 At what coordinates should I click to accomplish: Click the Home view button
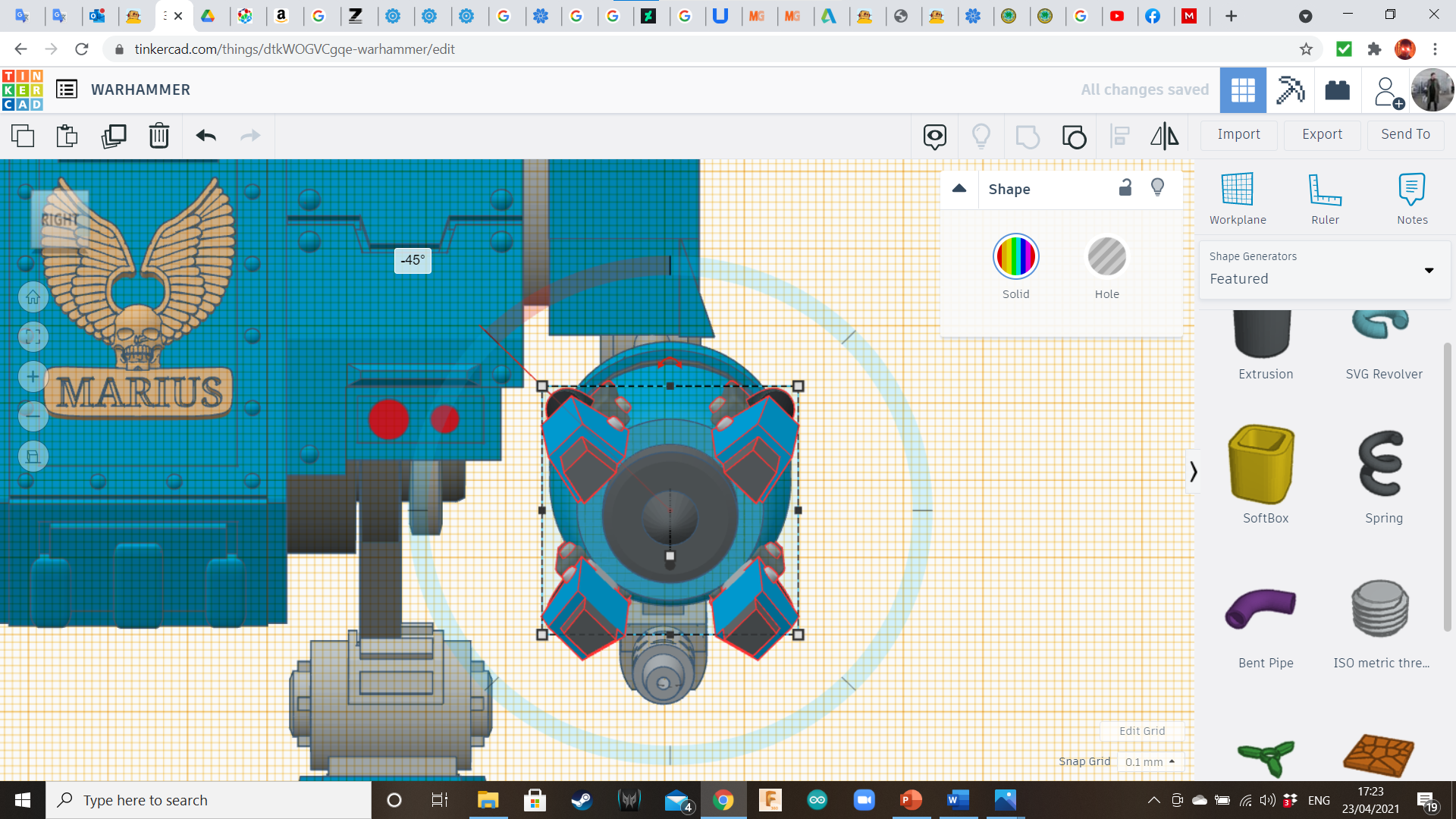(x=33, y=297)
